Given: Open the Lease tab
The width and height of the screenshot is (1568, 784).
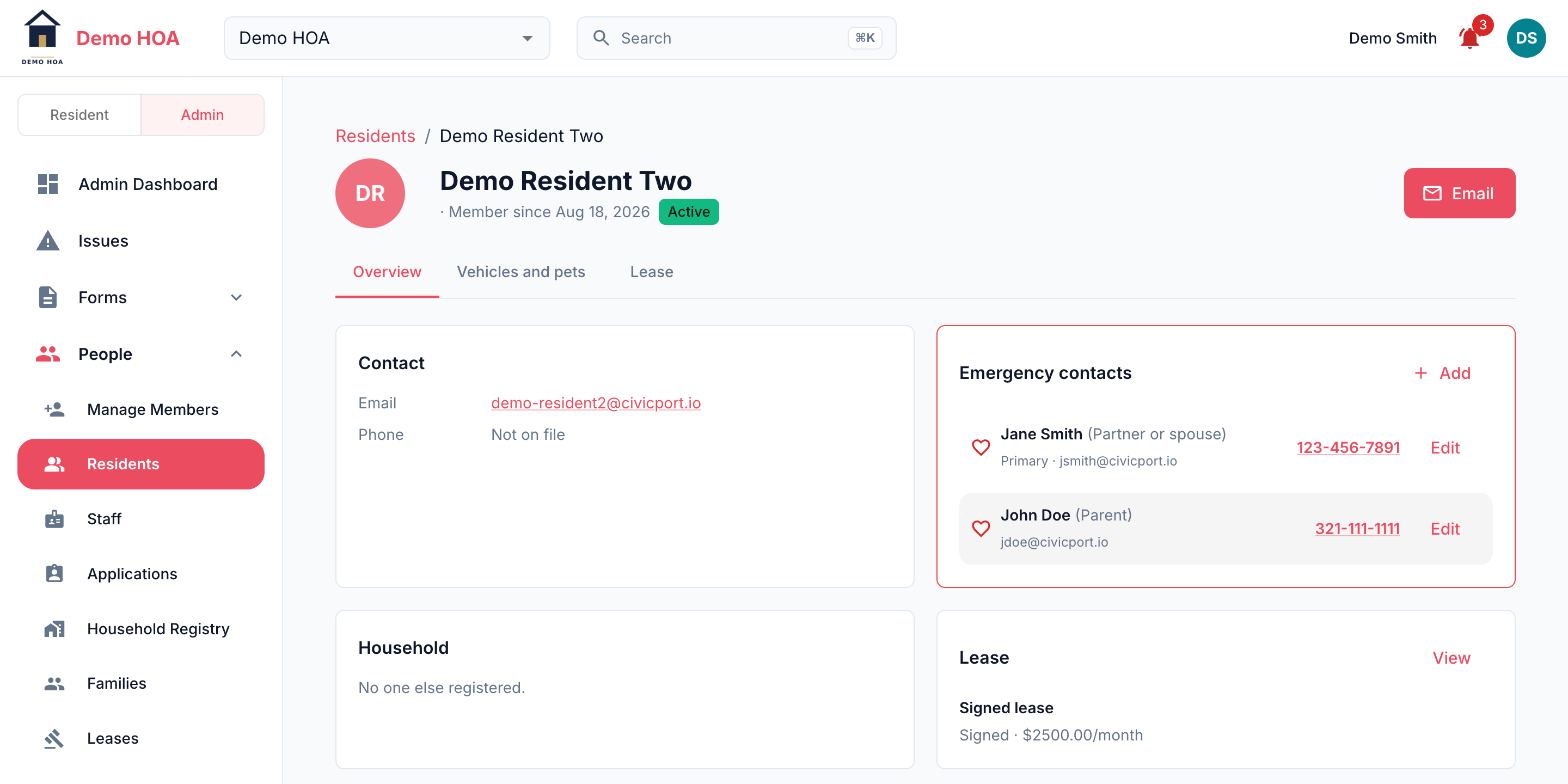Looking at the screenshot, I should pos(652,272).
